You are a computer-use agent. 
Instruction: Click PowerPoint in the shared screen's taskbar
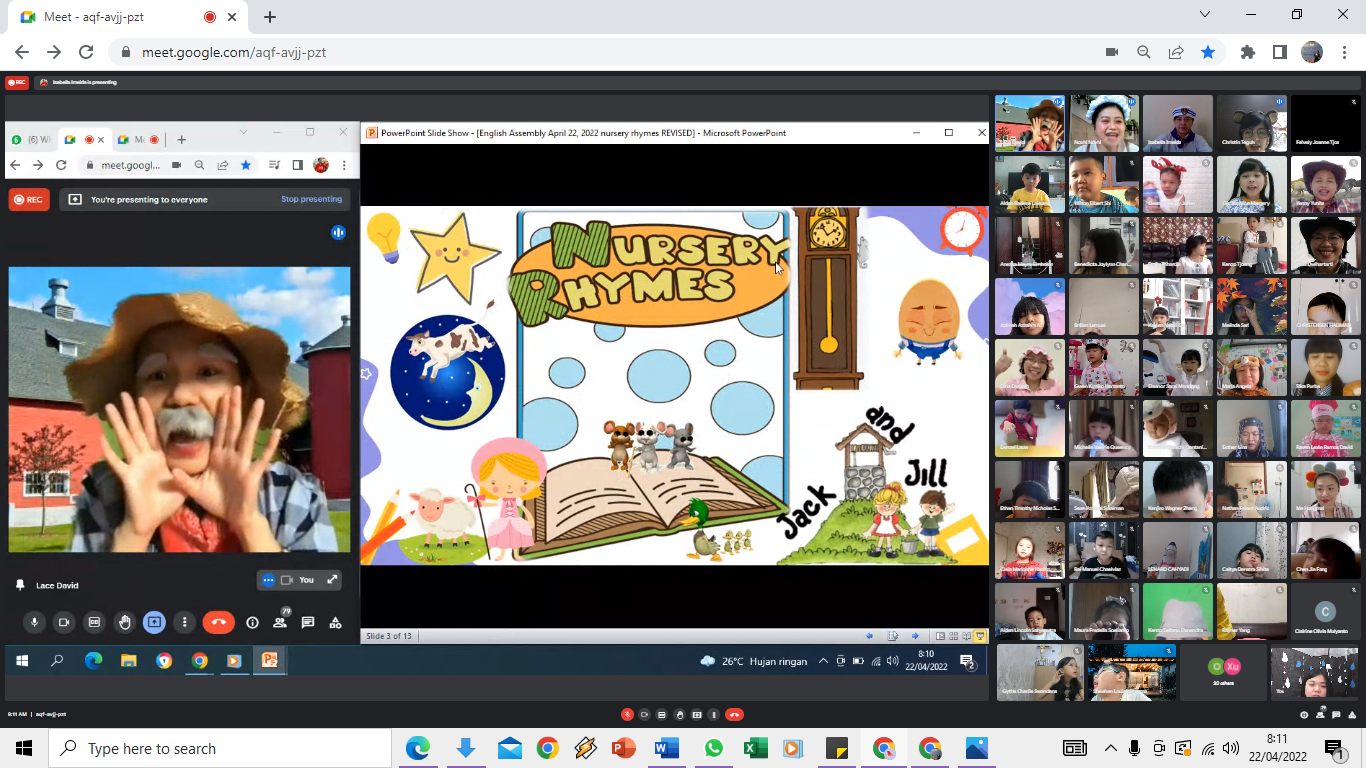point(269,660)
